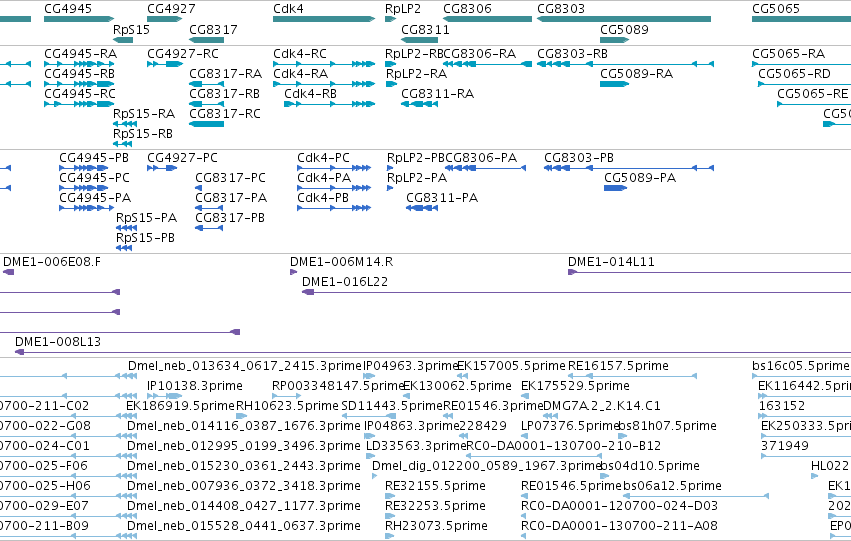The height and width of the screenshot is (541, 851).
Task: Open protein CG8317-PA label
Action: [231, 198]
